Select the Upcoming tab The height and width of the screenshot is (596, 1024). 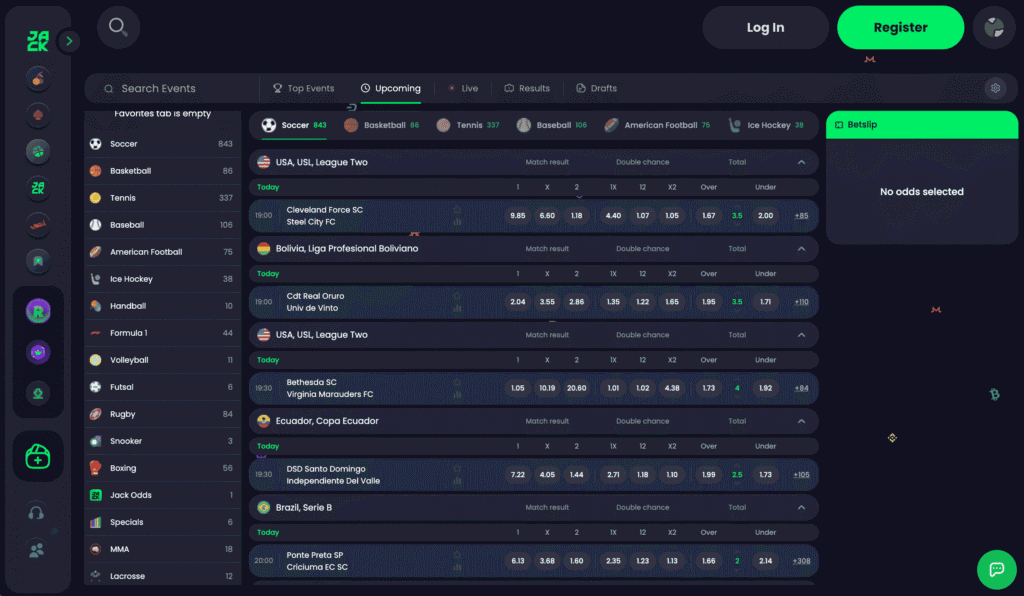391,88
